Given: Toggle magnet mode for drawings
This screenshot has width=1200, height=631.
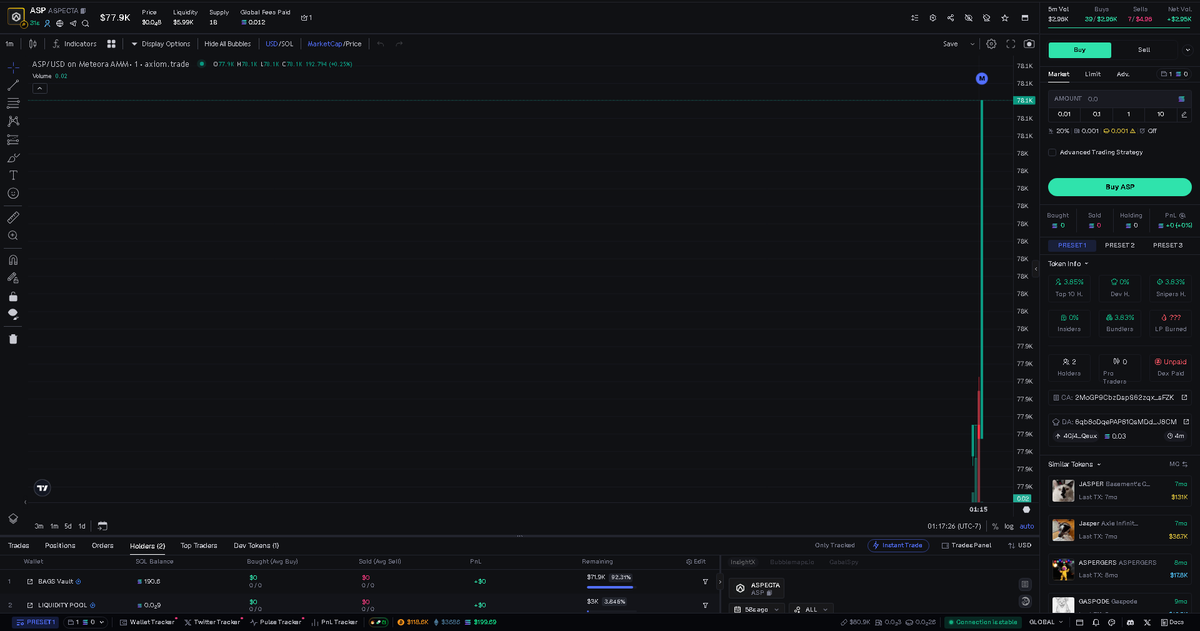Looking at the screenshot, I should [x=13, y=259].
